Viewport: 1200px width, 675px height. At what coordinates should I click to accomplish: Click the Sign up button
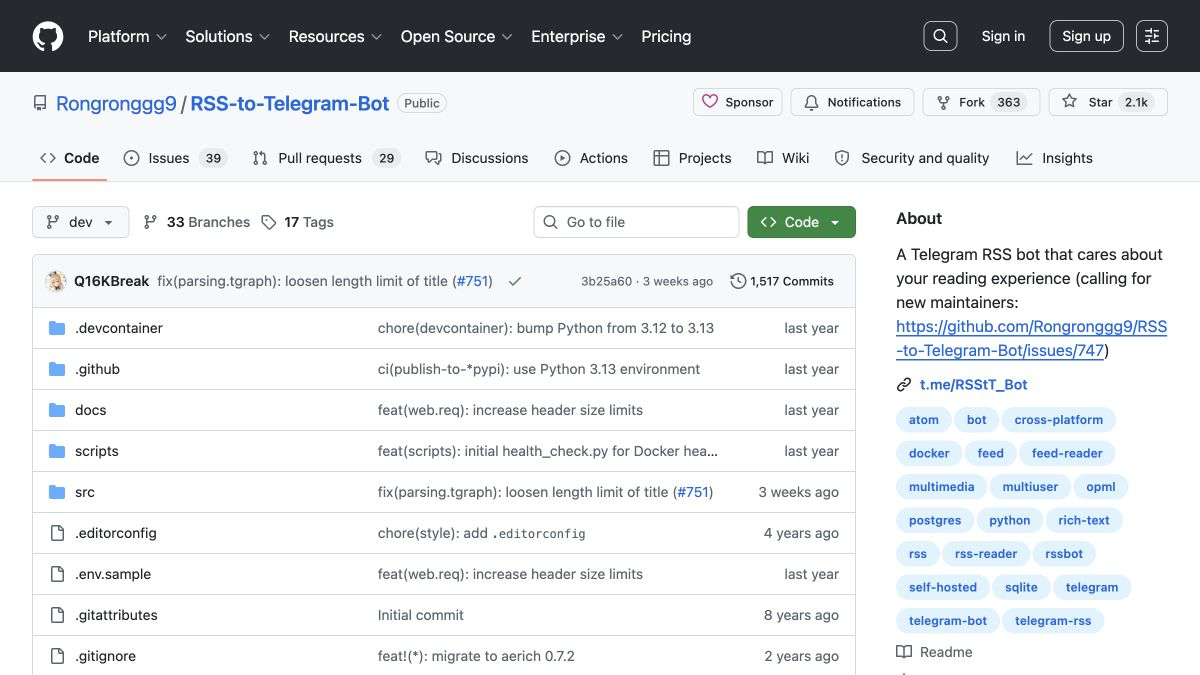coord(1086,36)
